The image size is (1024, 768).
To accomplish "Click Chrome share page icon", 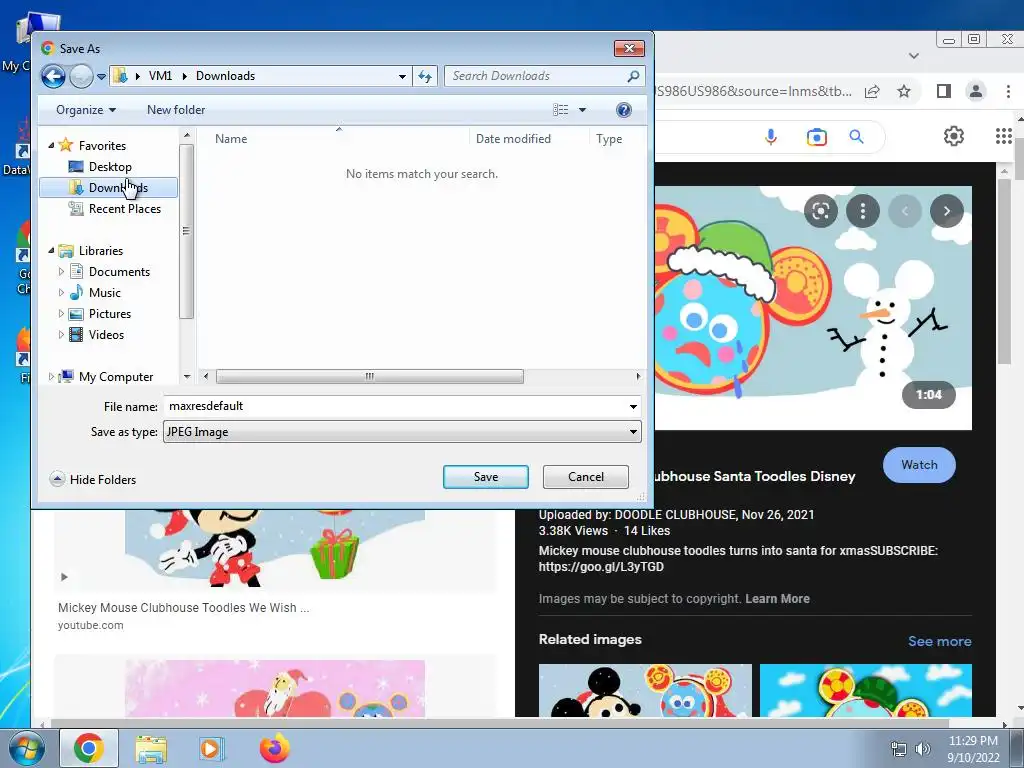I will pyautogui.click(x=872, y=91).
